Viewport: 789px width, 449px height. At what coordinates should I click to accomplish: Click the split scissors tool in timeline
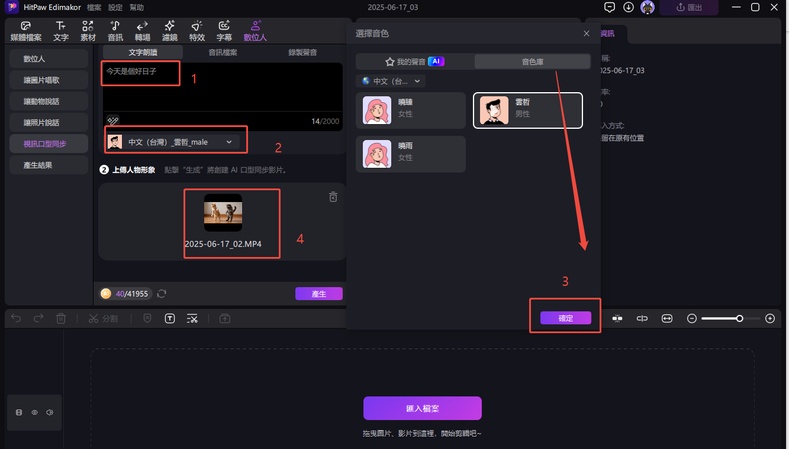coord(93,318)
